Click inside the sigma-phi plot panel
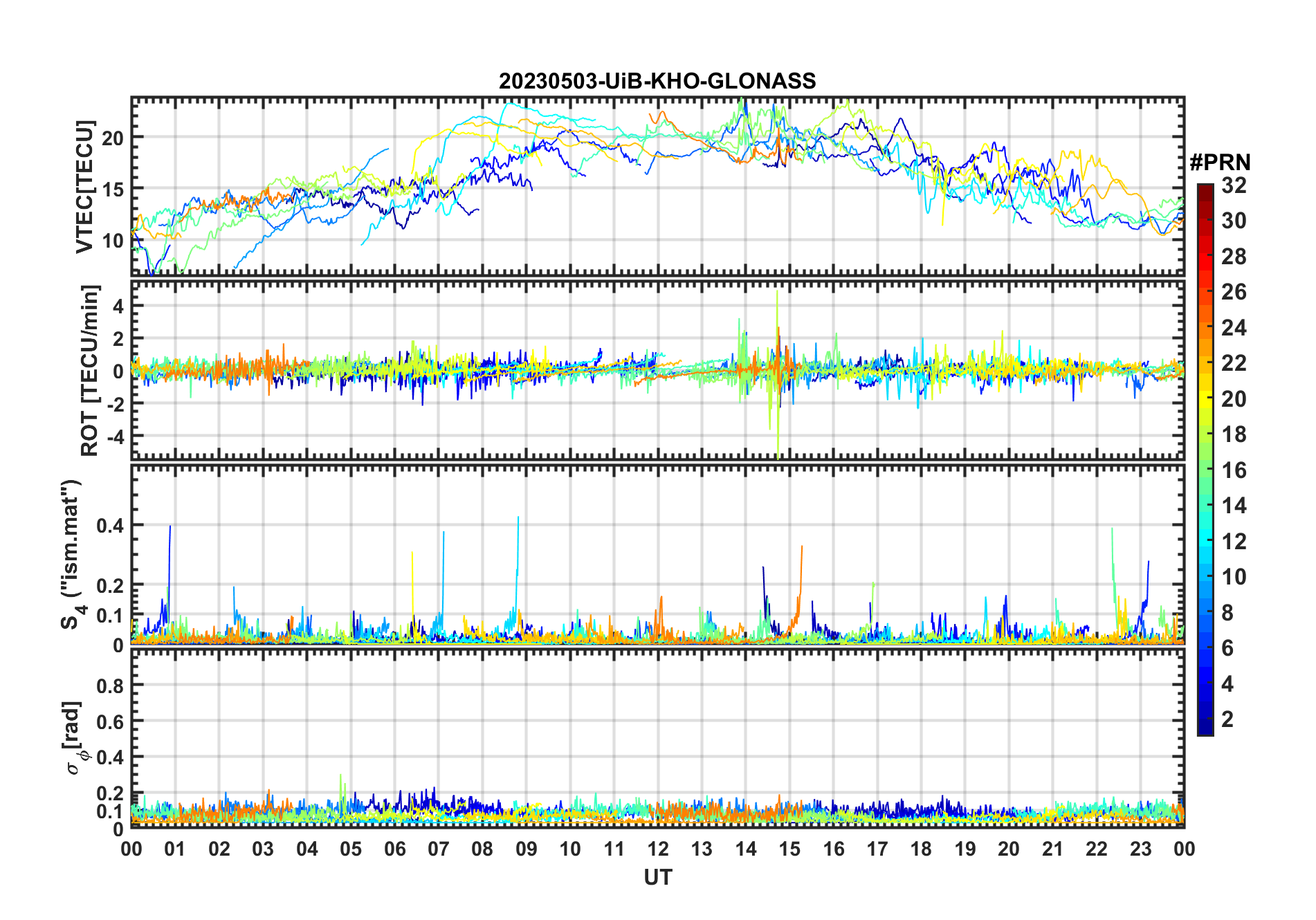 pyautogui.click(x=658, y=738)
